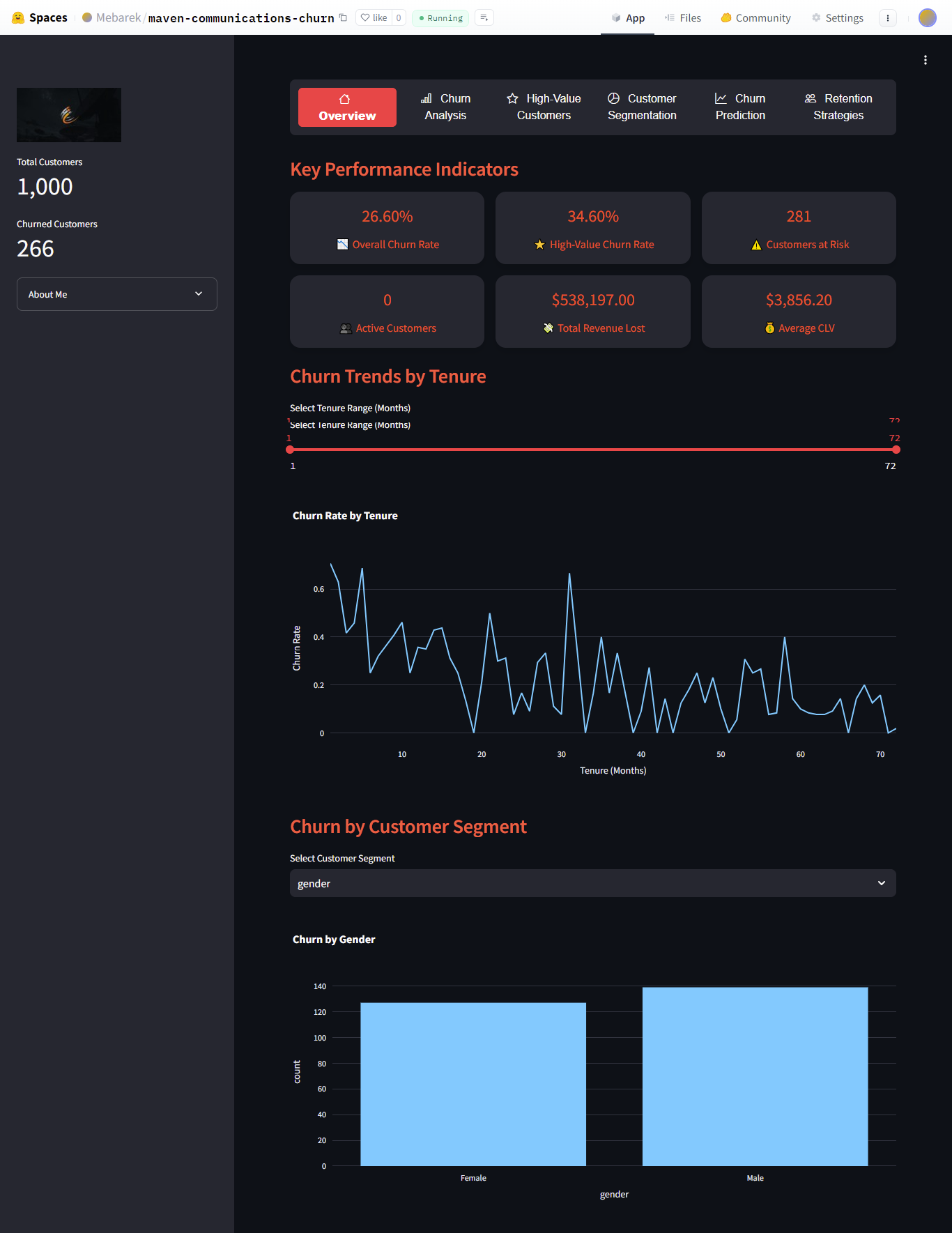Click the pie chart icon on Customer Segmentation
Screen dimensions: 952x1233
point(613,98)
